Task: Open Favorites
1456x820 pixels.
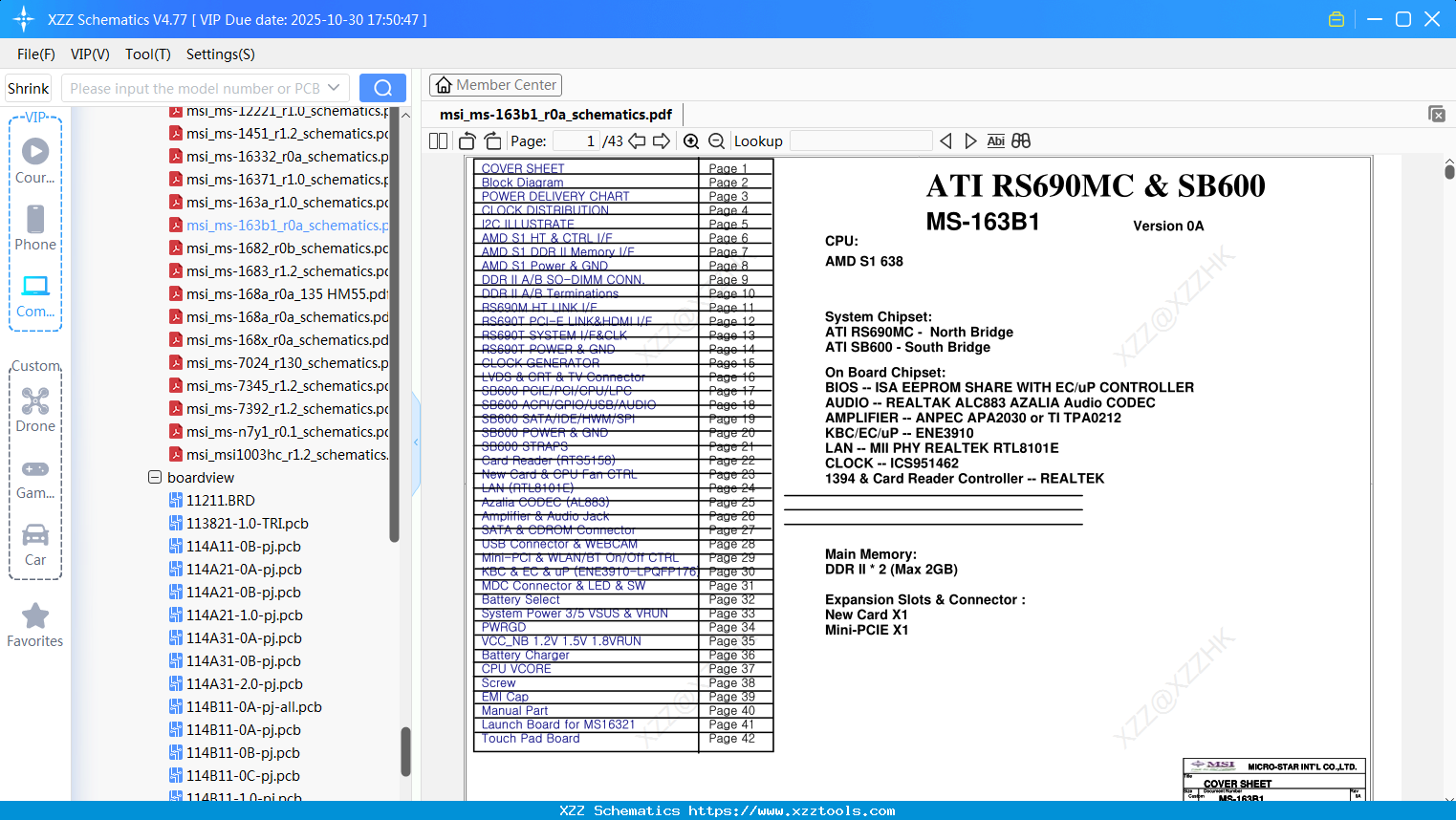Action: coord(35,626)
